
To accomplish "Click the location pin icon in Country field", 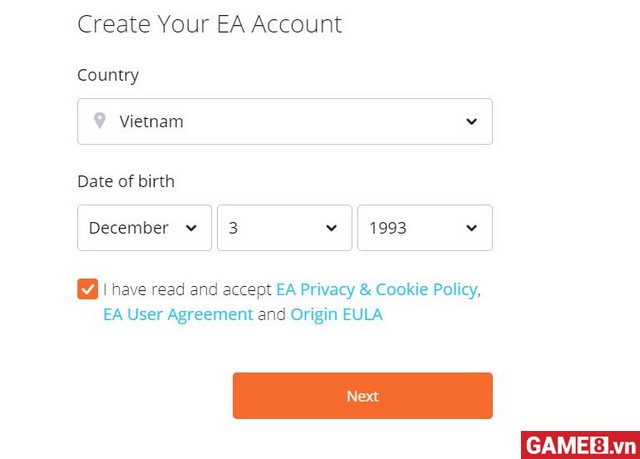I will [x=100, y=121].
